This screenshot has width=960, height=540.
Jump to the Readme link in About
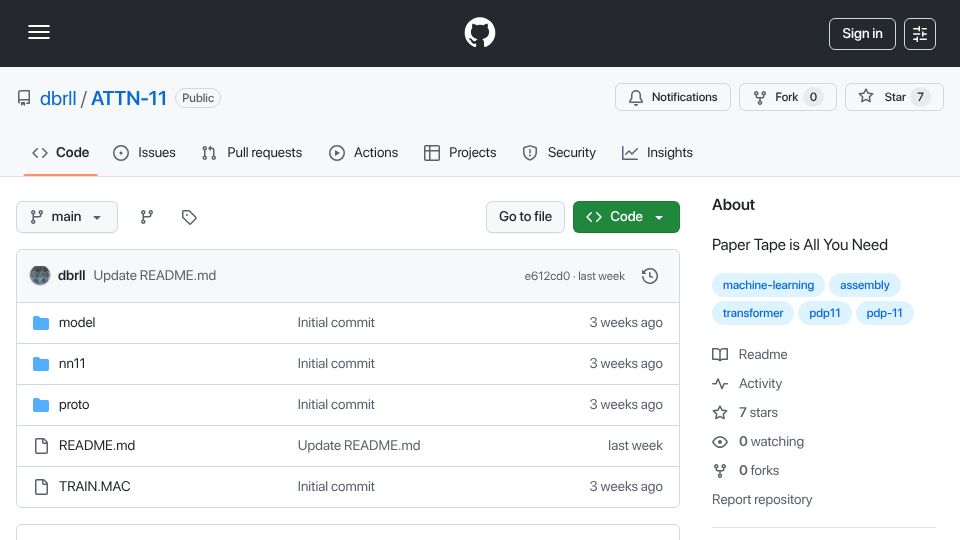click(763, 354)
